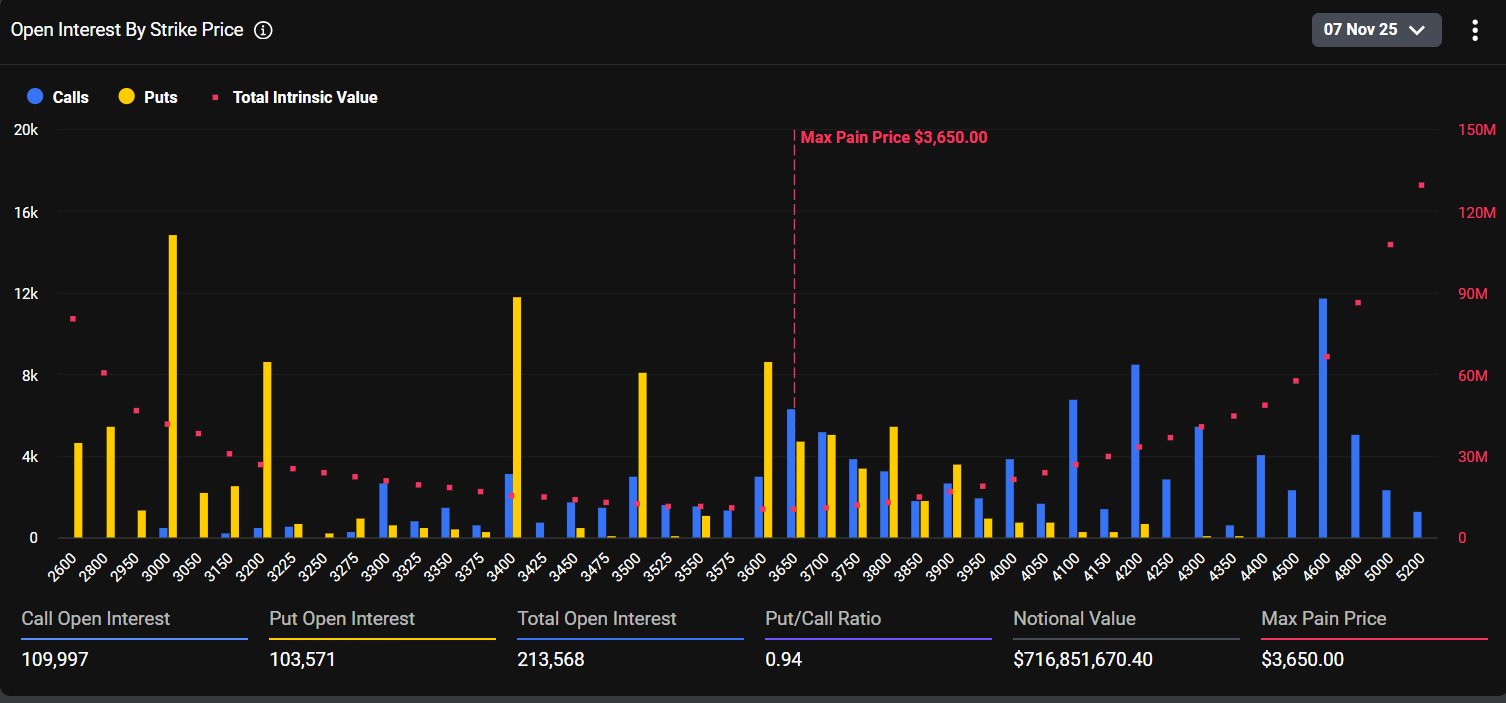Open the 07 Nov 25 expiry dropdown
This screenshot has height=703, width=1506.
click(1375, 30)
